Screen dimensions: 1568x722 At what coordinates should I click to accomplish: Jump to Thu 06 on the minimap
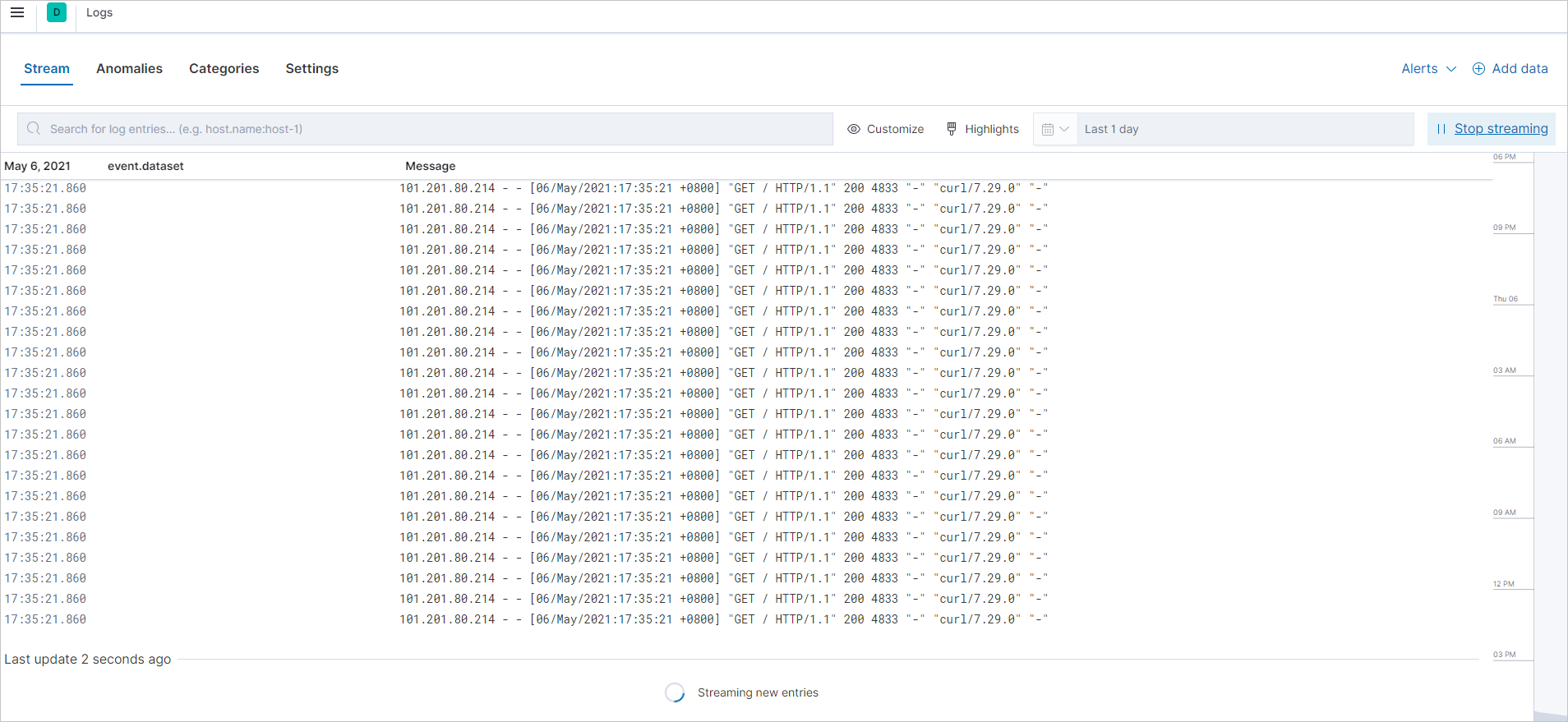(x=1506, y=299)
